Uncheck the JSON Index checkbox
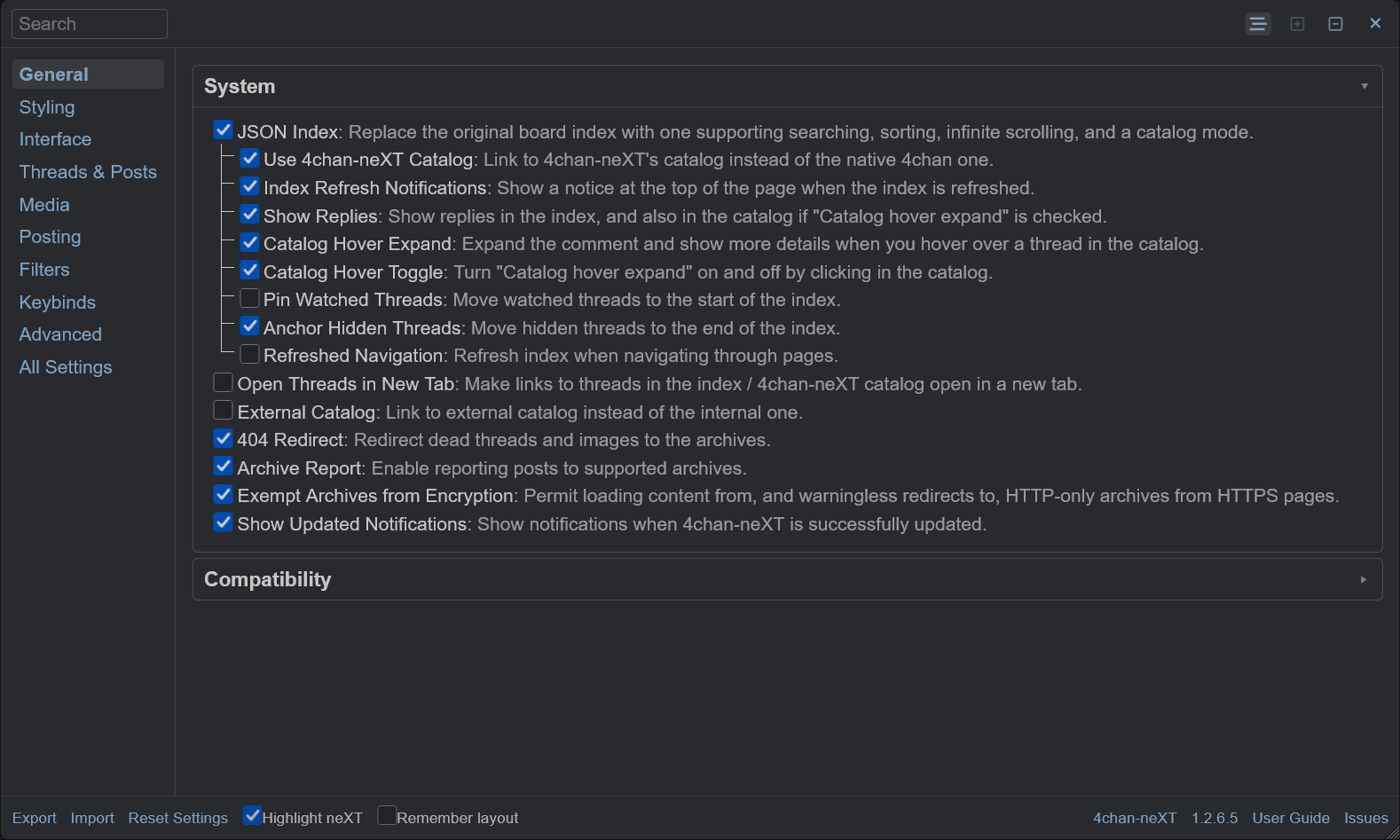 click(224, 130)
